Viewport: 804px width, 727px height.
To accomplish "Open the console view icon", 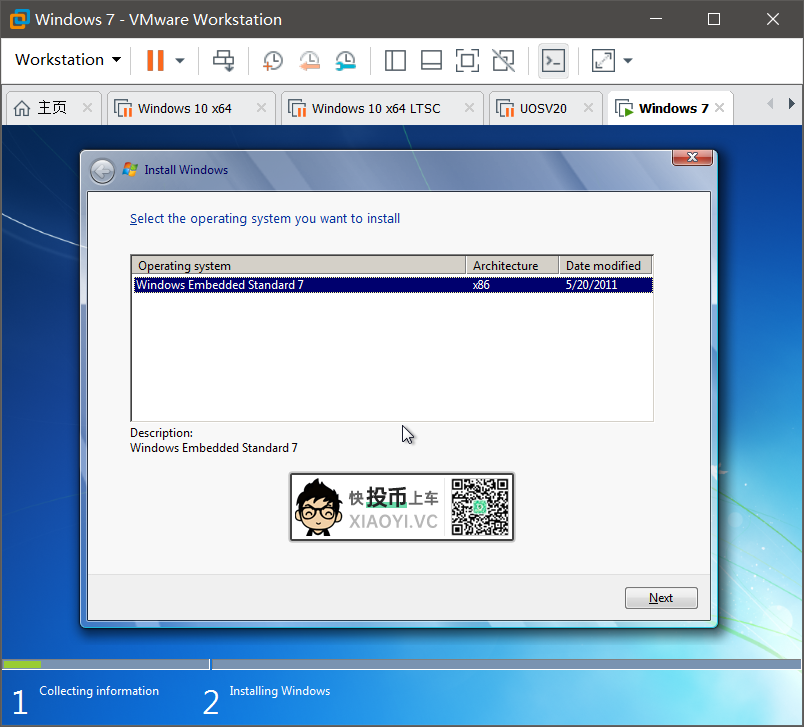I will pyautogui.click(x=553, y=60).
